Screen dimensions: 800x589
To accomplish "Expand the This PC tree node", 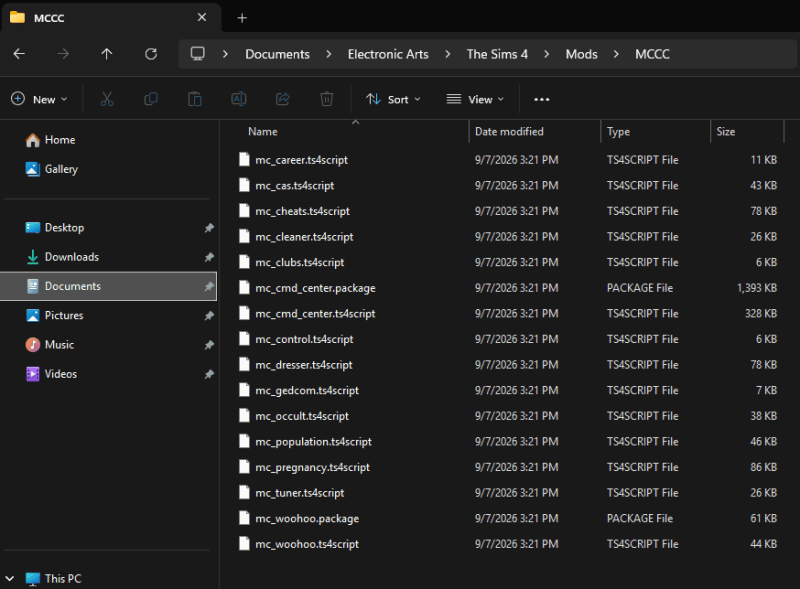I will click(10, 578).
